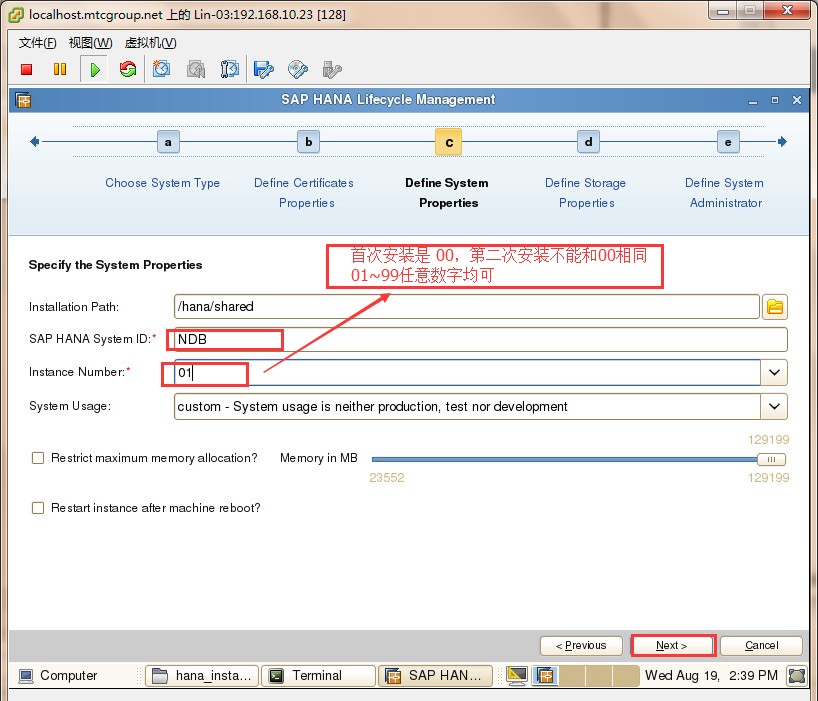Enable Restrict maximum memory allocation checkbox
Image resolution: width=818 pixels, height=701 pixels.
38,458
